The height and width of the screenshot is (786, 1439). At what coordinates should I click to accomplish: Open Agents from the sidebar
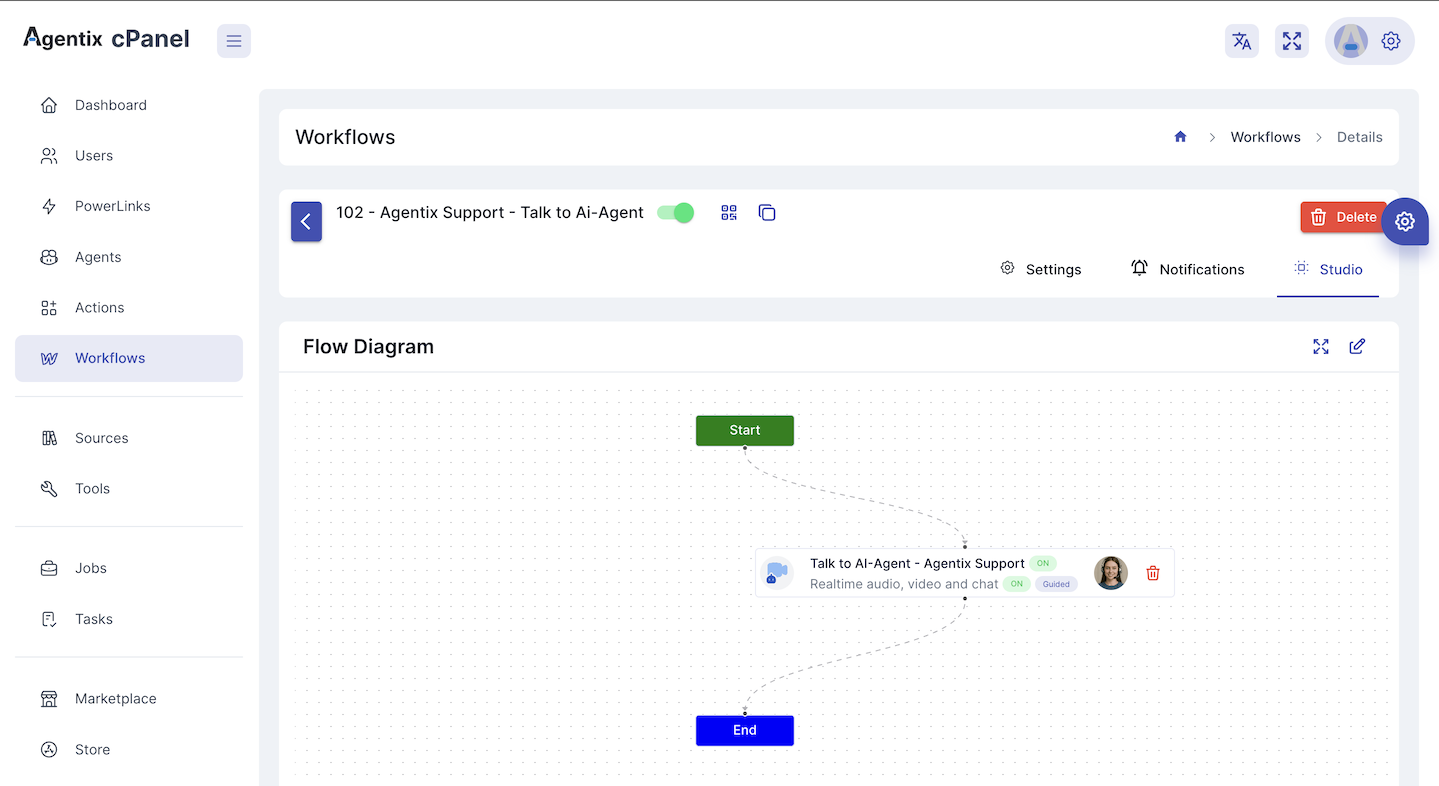click(x=97, y=257)
